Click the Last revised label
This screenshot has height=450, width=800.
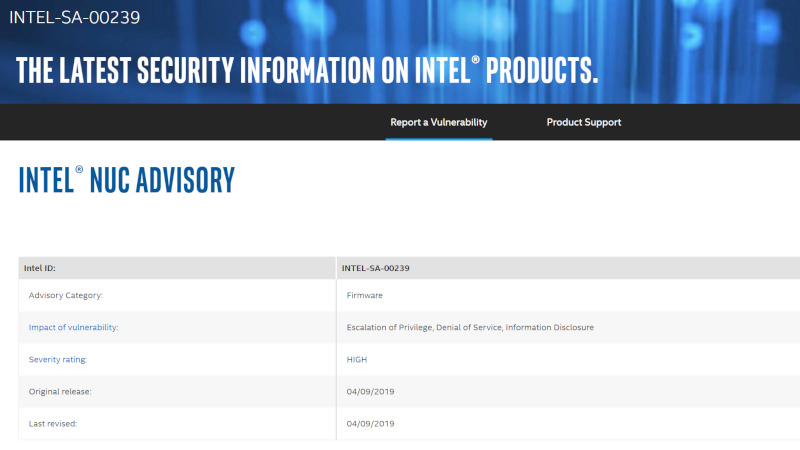click(x=53, y=423)
